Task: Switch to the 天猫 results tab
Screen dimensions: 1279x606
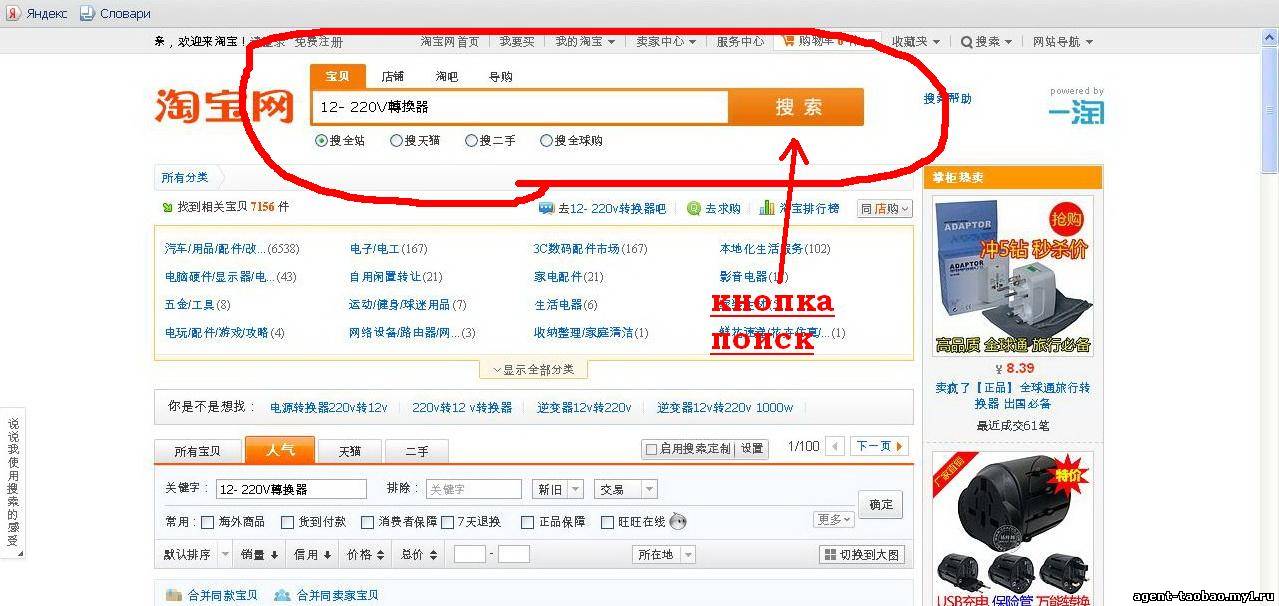Action: point(349,451)
